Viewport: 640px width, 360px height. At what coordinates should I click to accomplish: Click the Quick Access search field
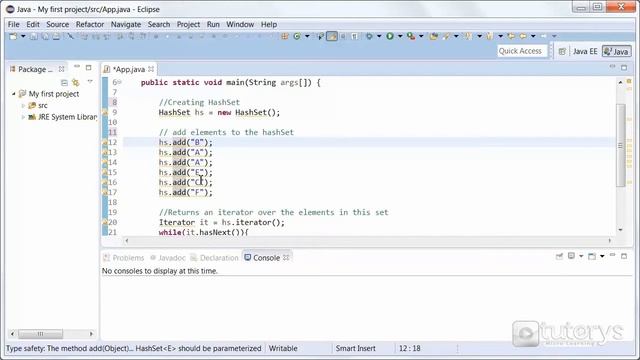[x=521, y=51]
